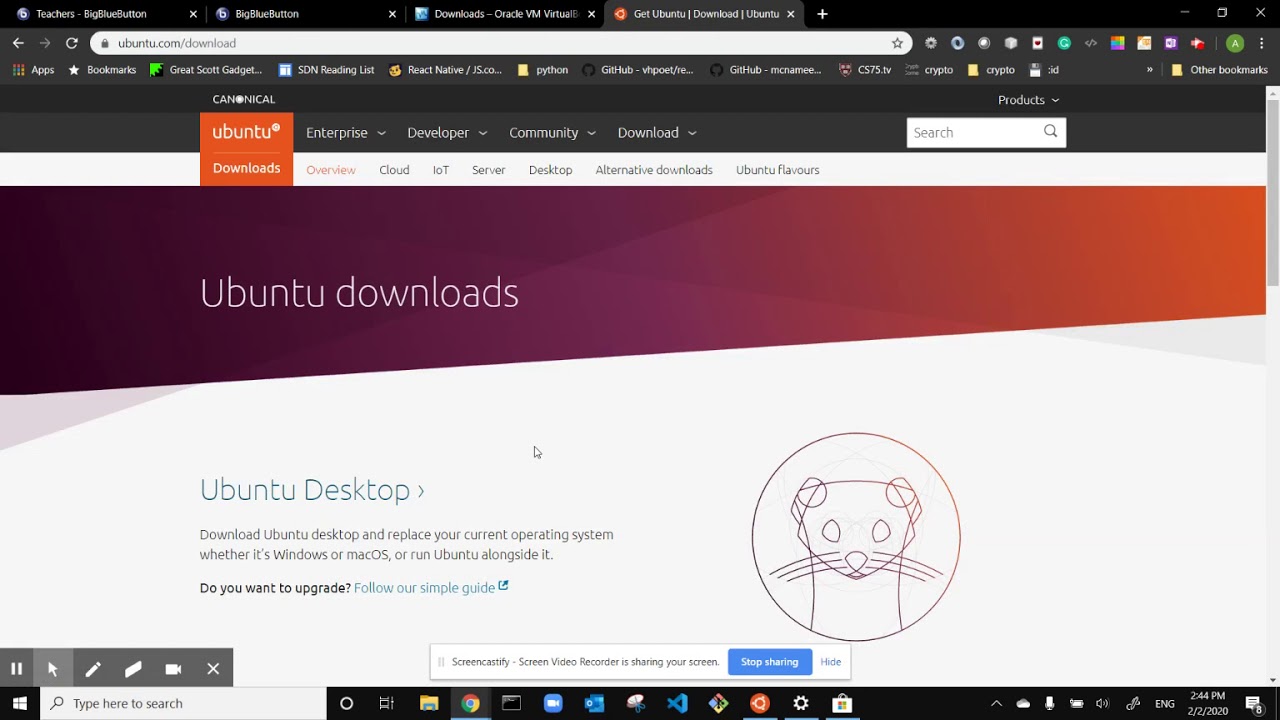Open the Windows Start menu
This screenshot has width=1280, height=720.
20,703
